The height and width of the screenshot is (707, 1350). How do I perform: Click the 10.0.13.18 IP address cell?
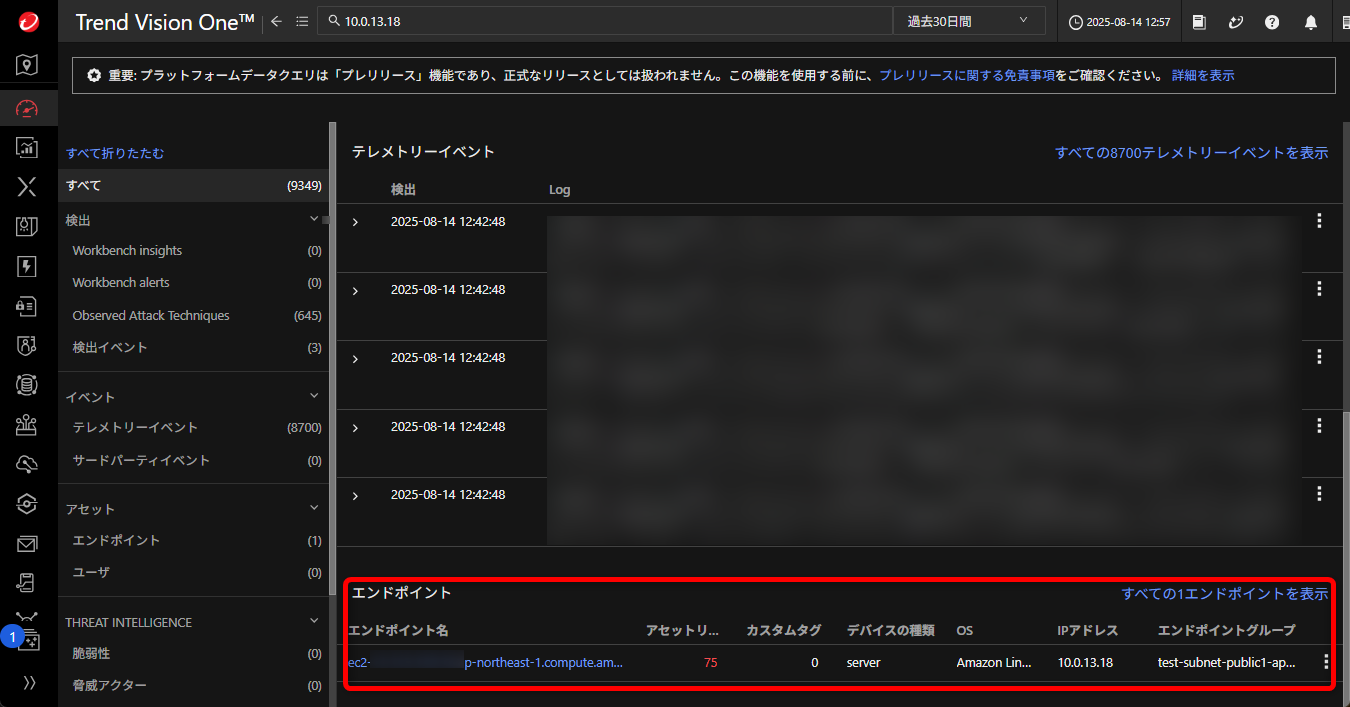click(x=1085, y=662)
